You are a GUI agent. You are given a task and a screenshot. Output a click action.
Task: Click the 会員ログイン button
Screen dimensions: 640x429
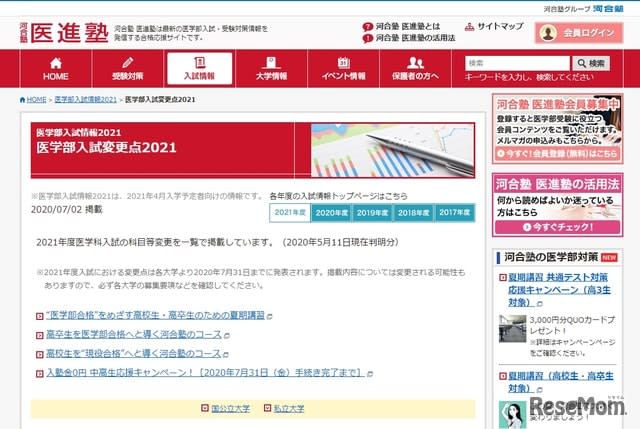(579, 33)
